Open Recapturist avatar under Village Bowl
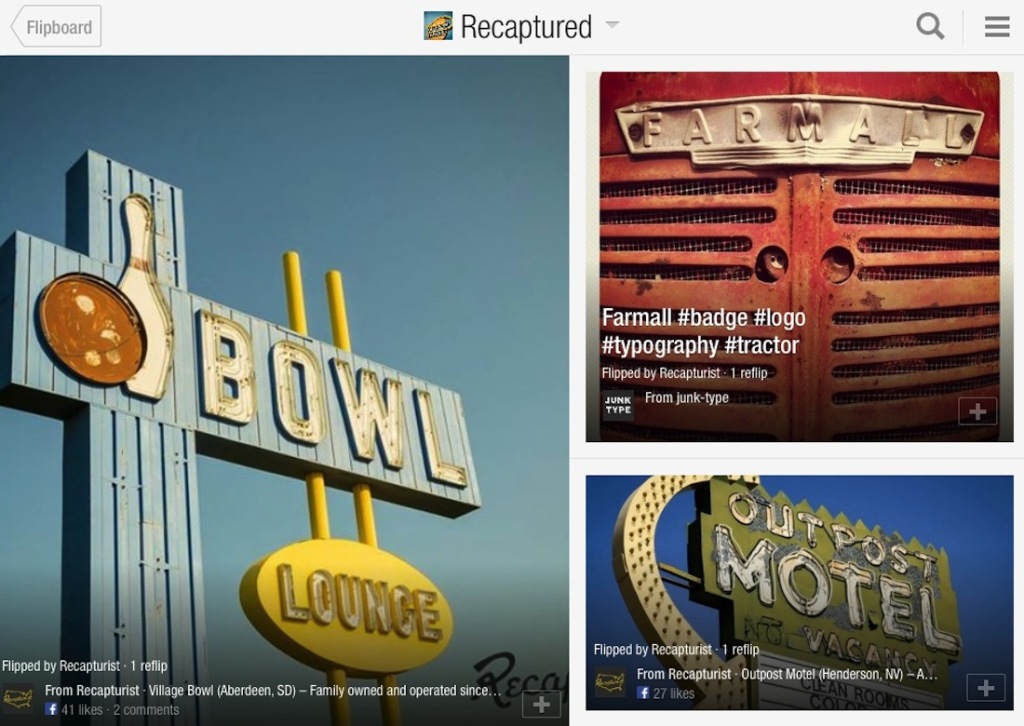Viewport: 1024px width, 726px height. click(x=17, y=699)
